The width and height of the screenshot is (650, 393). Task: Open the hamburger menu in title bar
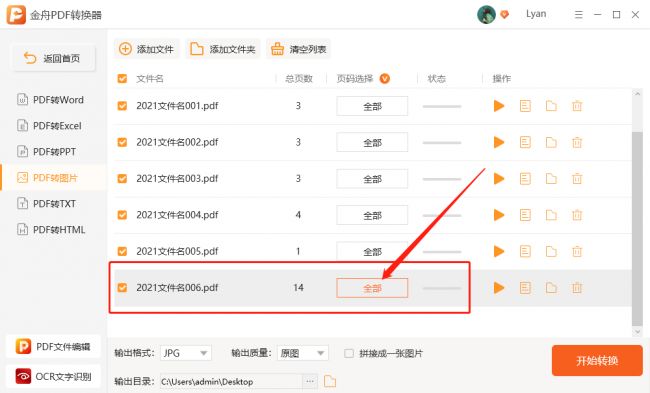pyautogui.click(x=579, y=15)
